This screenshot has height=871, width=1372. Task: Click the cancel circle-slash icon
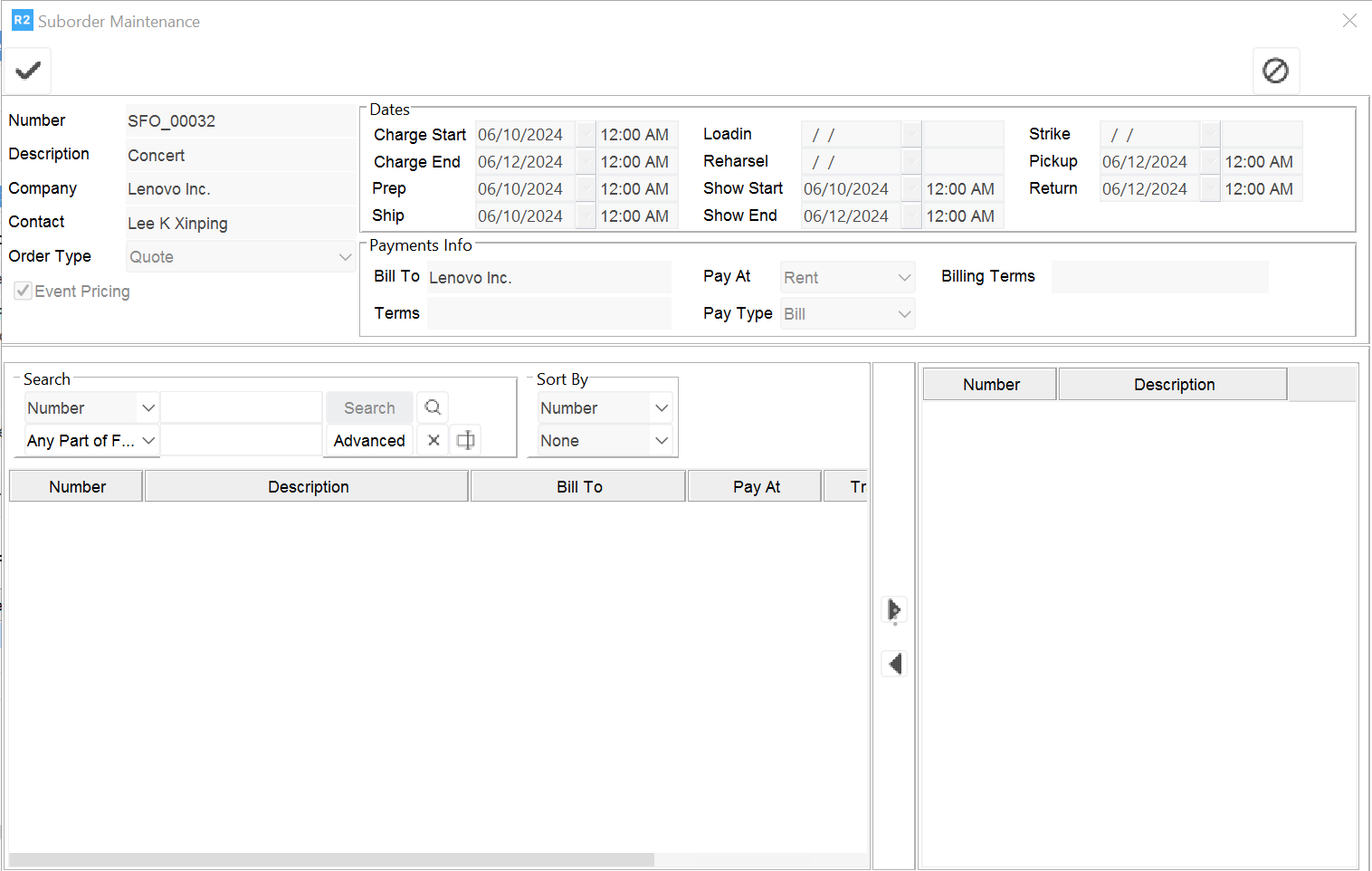click(x=1275, y=71)
